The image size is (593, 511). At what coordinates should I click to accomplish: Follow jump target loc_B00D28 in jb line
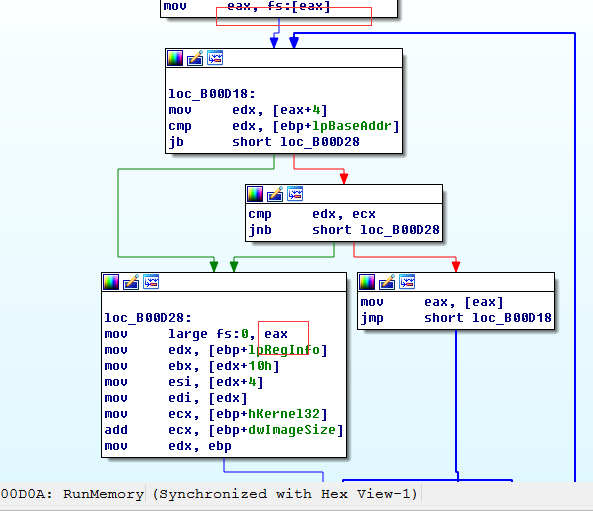coord(320,142)
